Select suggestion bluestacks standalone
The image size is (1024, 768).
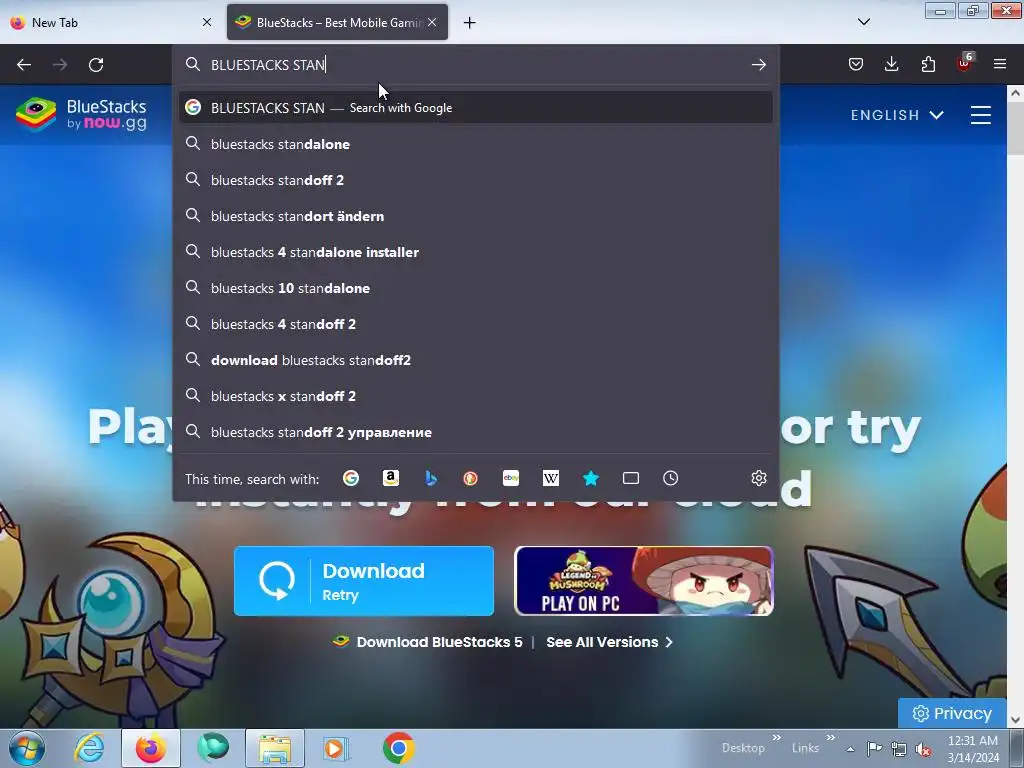tap(475, 144)
